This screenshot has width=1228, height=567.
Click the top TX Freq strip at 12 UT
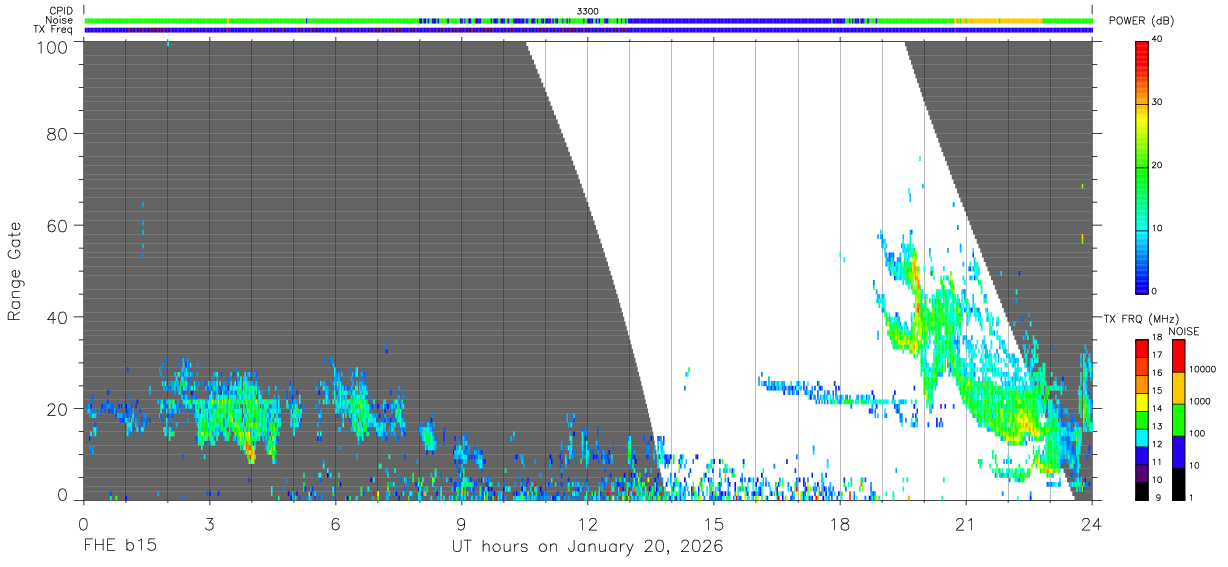[587, 29]
